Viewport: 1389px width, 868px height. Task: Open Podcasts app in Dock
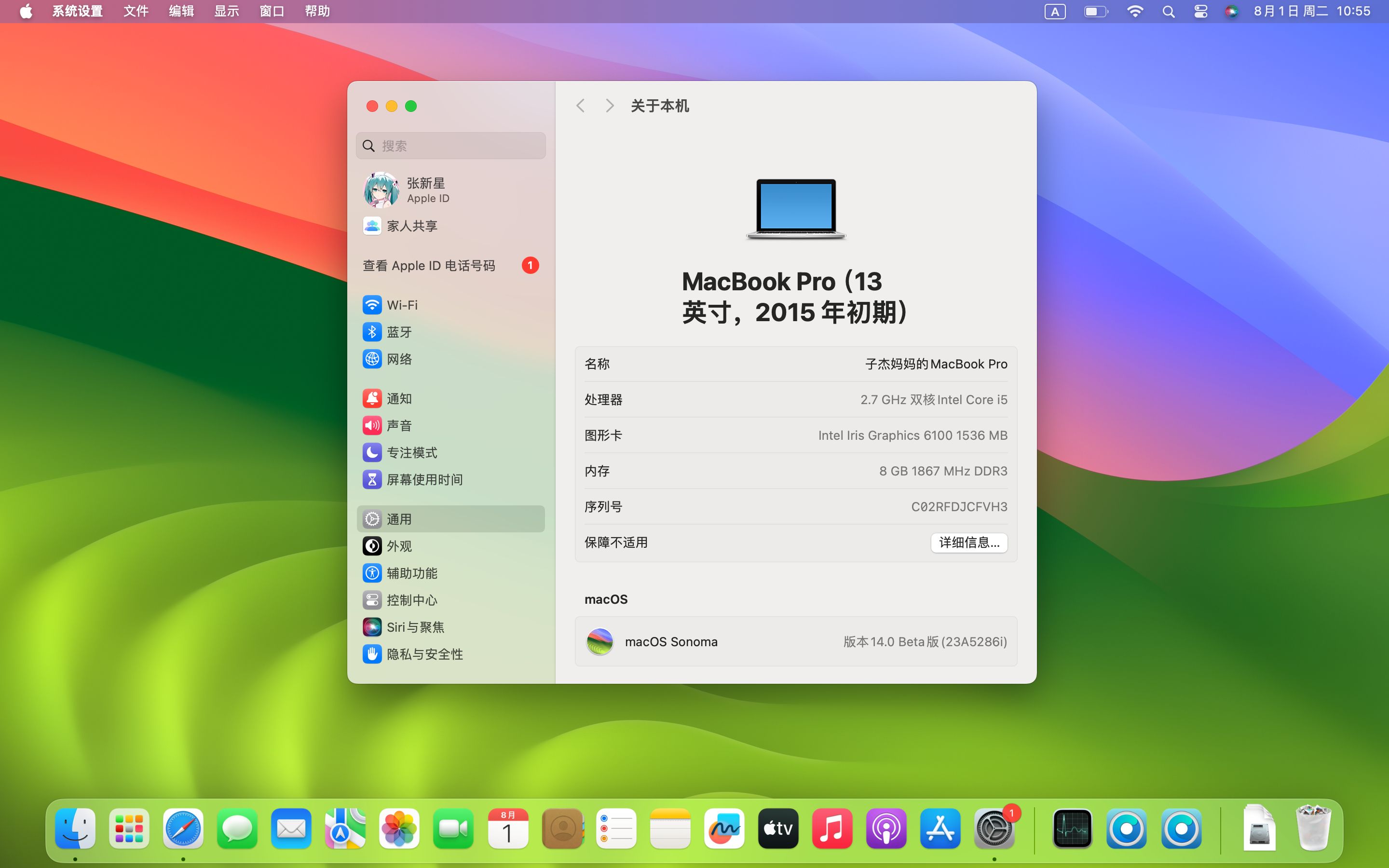885,828
